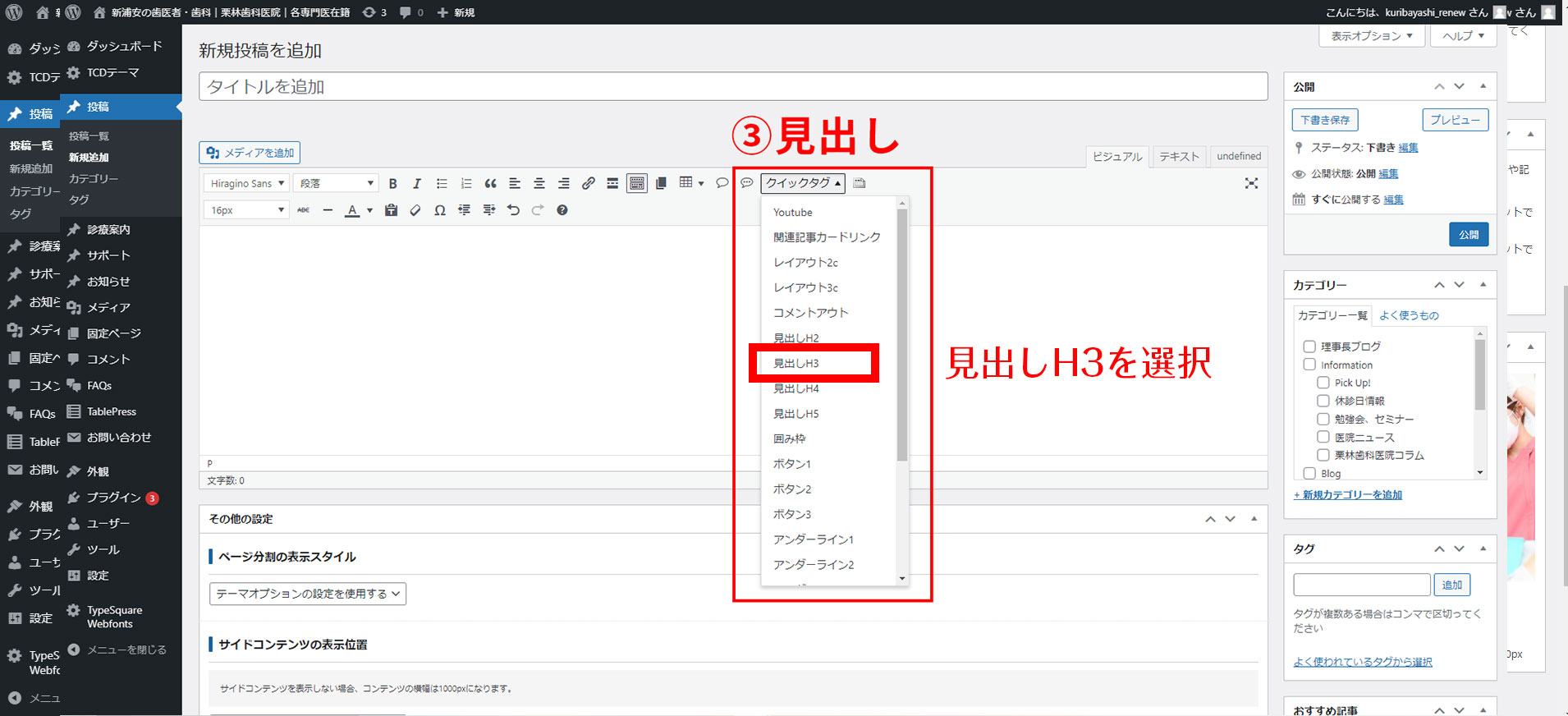Insert a blockquote
This screenshot has width=1568, height=716.
(490, 184)
